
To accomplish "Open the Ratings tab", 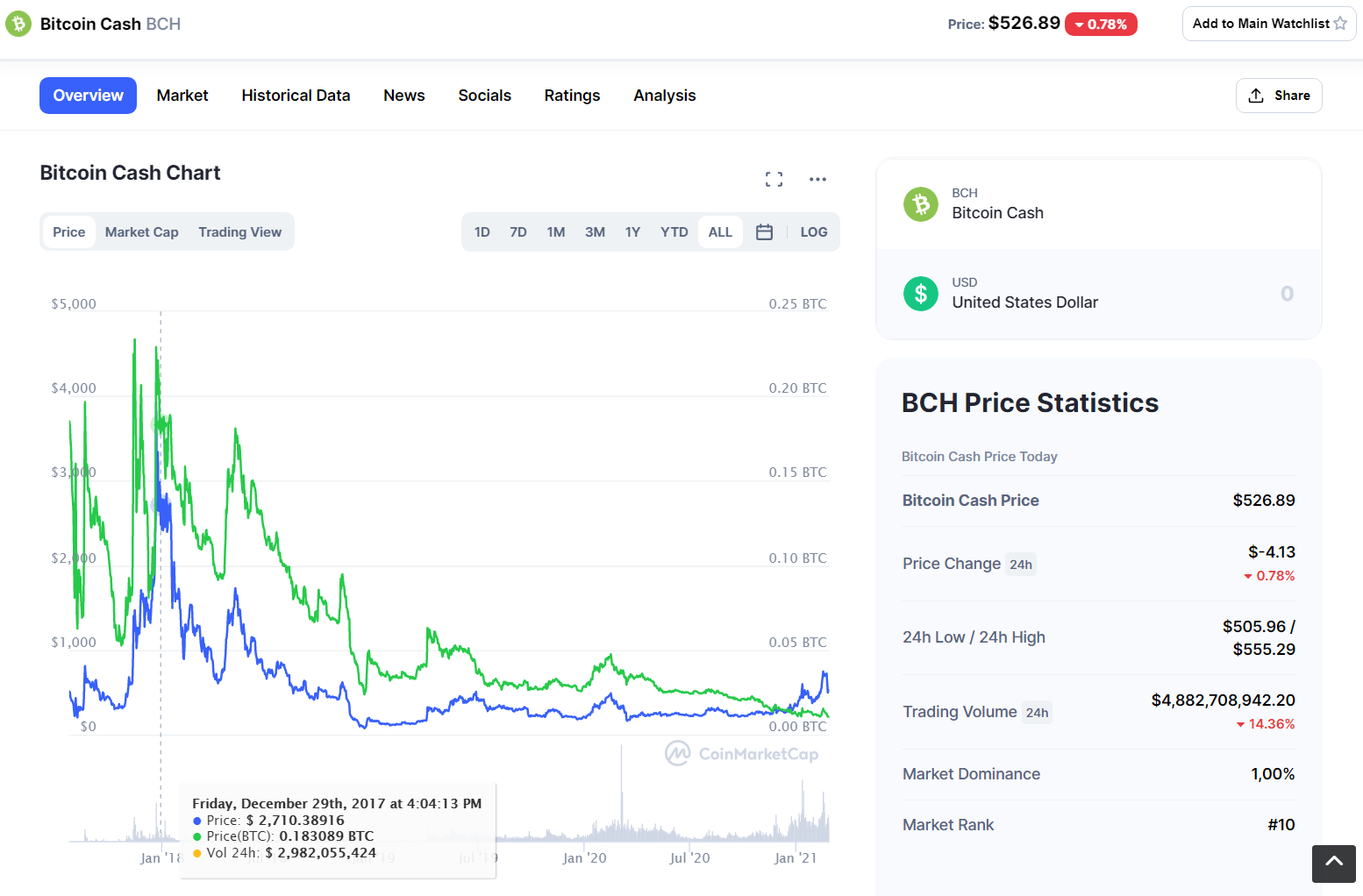I will click(573, 96).
